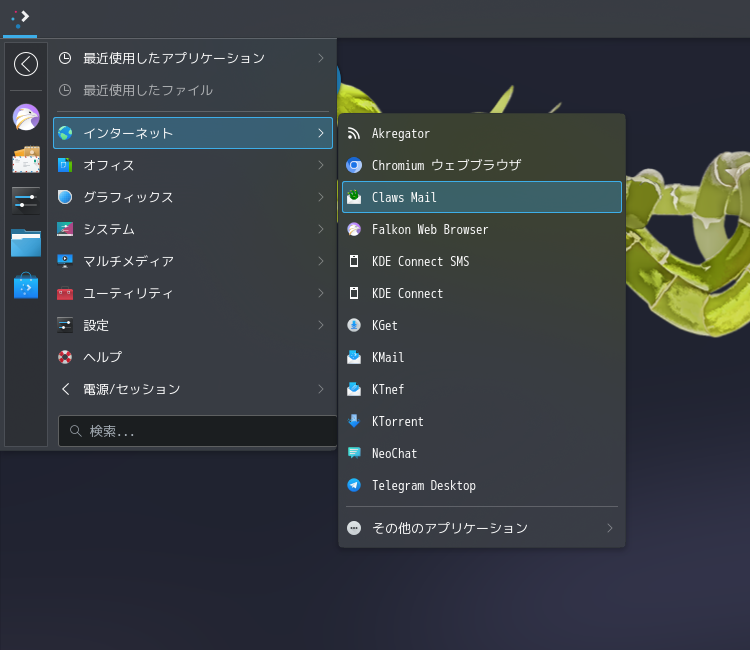Click the Falkon Web Browser icon in submenu

tap(354, 230)
